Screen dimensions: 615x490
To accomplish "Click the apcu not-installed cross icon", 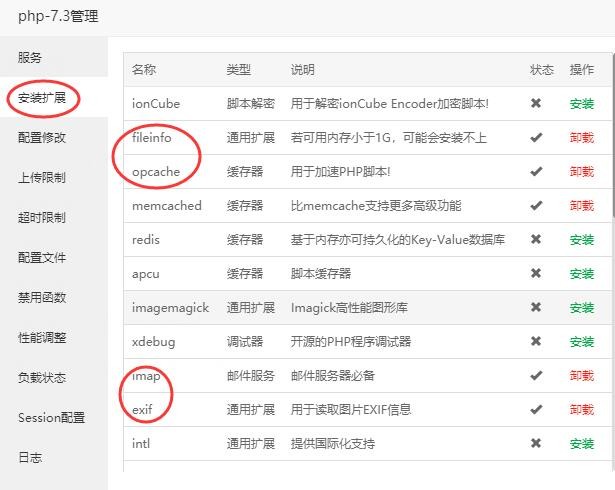I will (x=536, y=273).
